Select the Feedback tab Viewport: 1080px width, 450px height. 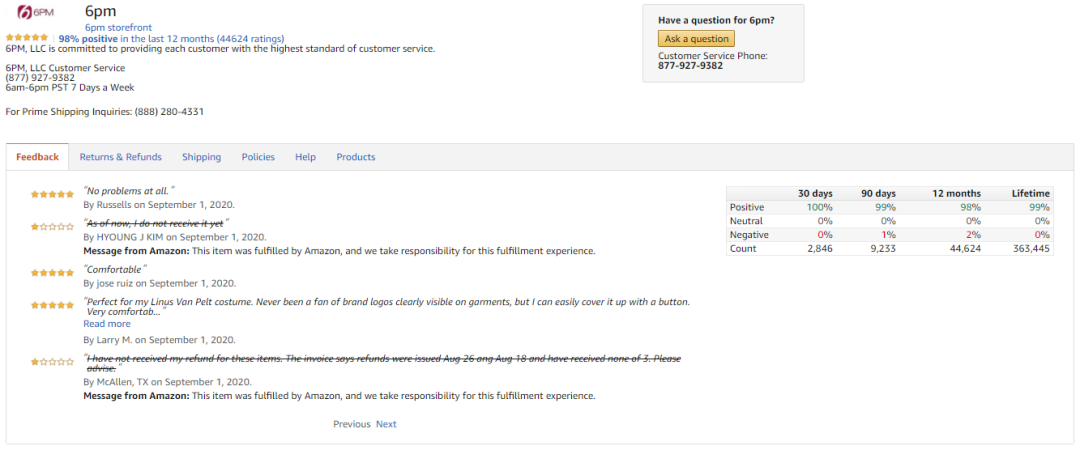click(38, 157)
